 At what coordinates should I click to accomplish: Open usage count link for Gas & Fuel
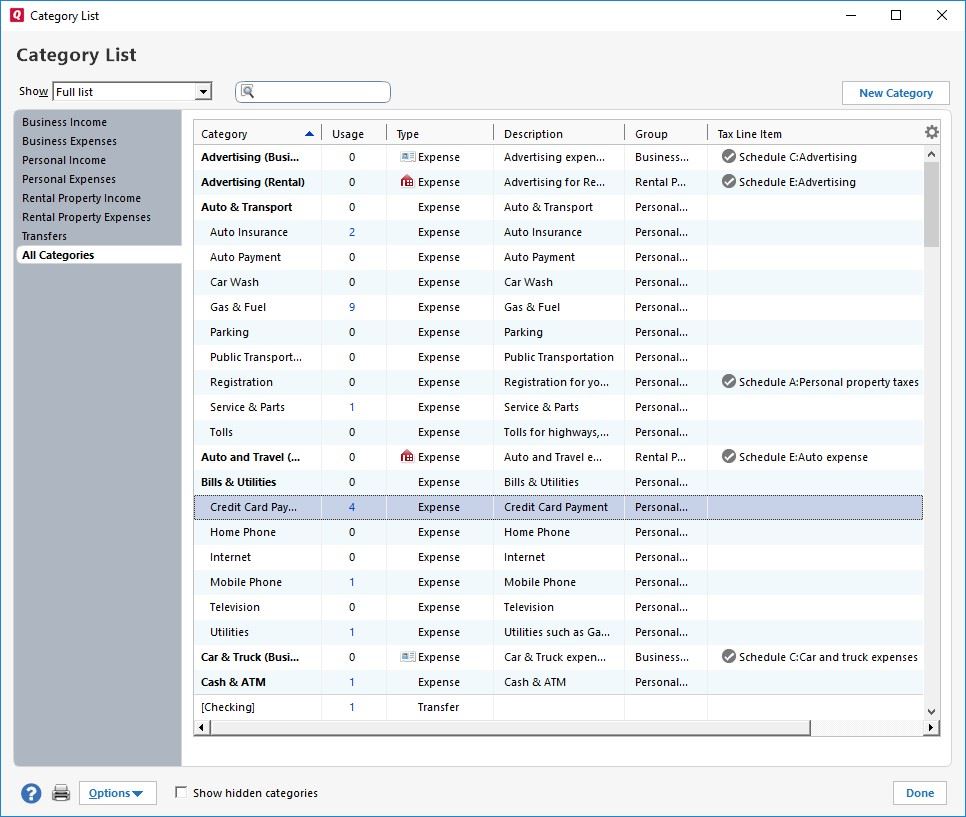tap(352, 307)
